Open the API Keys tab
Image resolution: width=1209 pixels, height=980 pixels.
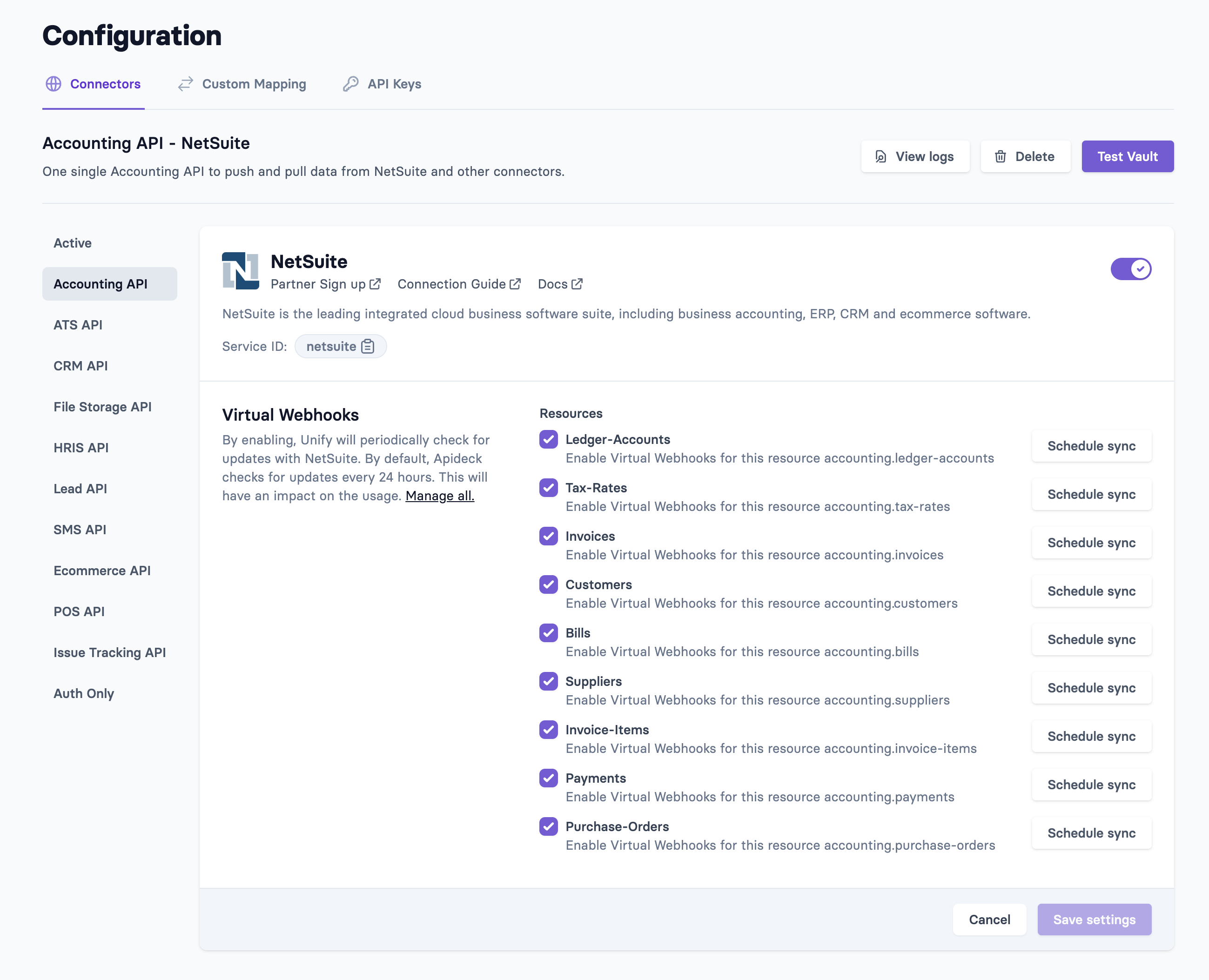382,84
